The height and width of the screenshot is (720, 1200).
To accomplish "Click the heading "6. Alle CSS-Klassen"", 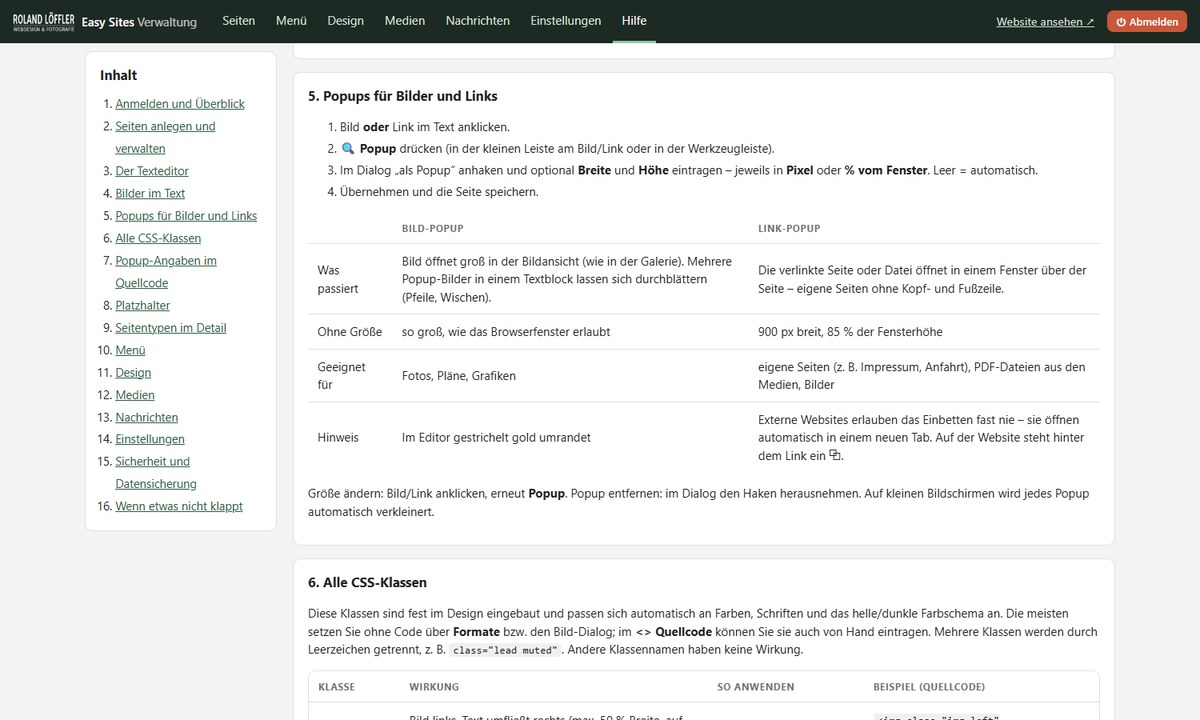I will (368, 582).
